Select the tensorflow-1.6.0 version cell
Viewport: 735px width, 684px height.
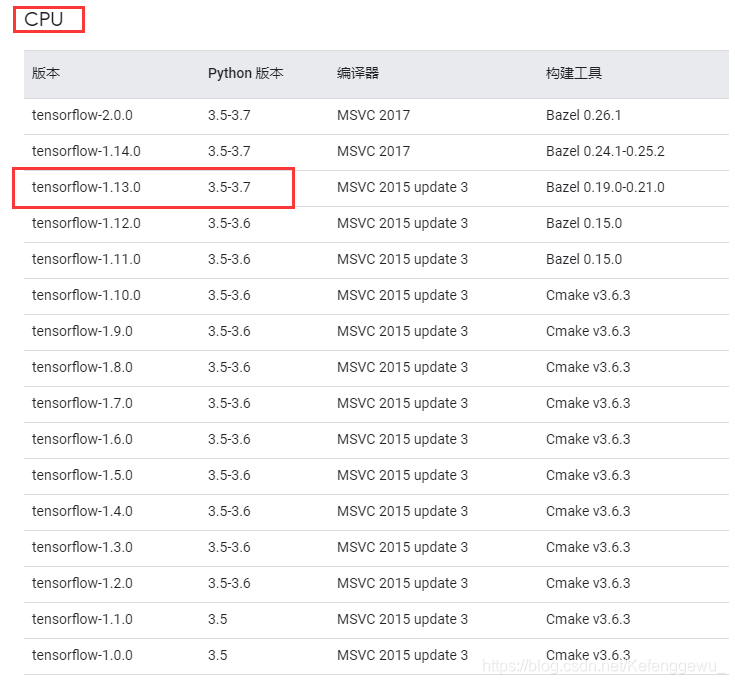[x=82, y=439]
